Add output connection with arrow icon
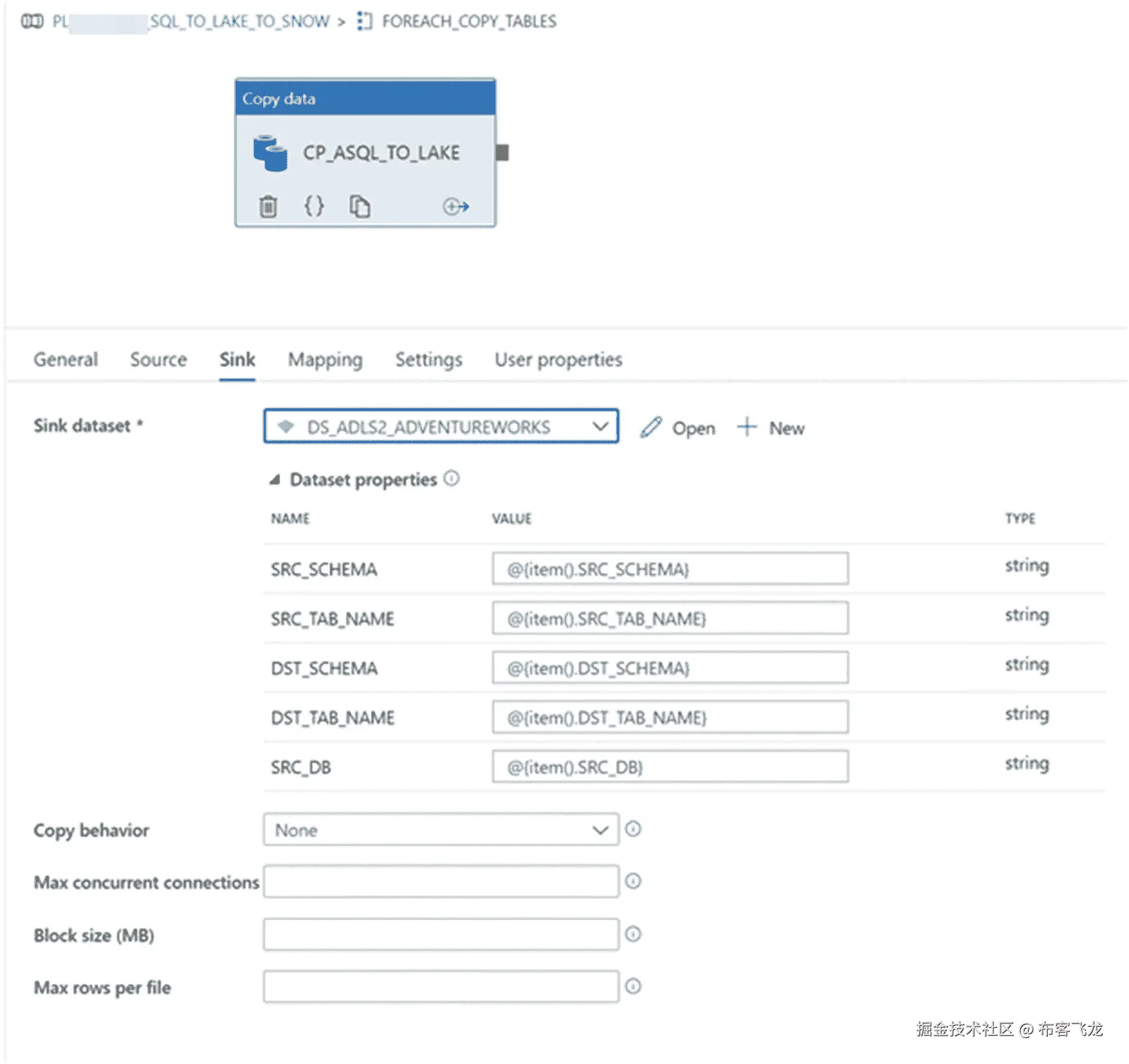Image resolution: width=1129 pixels, height=1064 pixels. (x=456, y=207)
